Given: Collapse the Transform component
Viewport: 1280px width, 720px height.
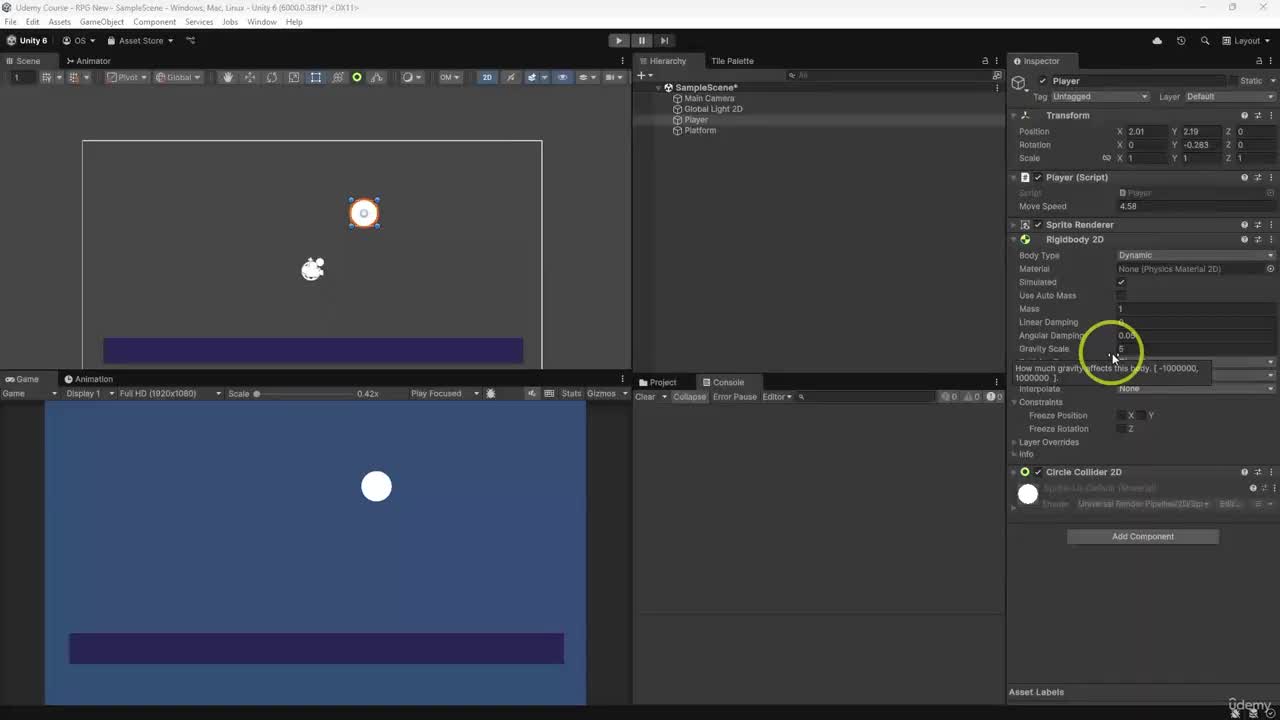Looking at the screenshot, I should pos(1013,116).
